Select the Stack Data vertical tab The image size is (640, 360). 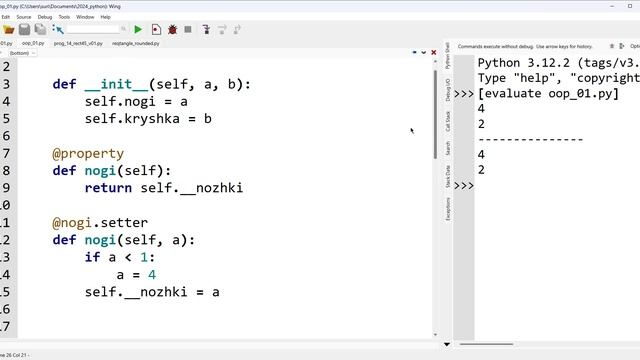click(448, 176)
